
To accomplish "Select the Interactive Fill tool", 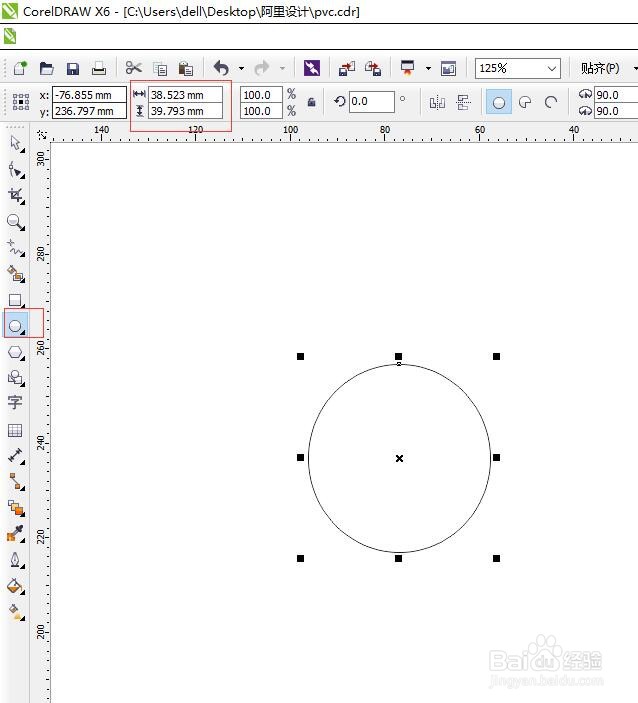I will (x=16, y=612).
